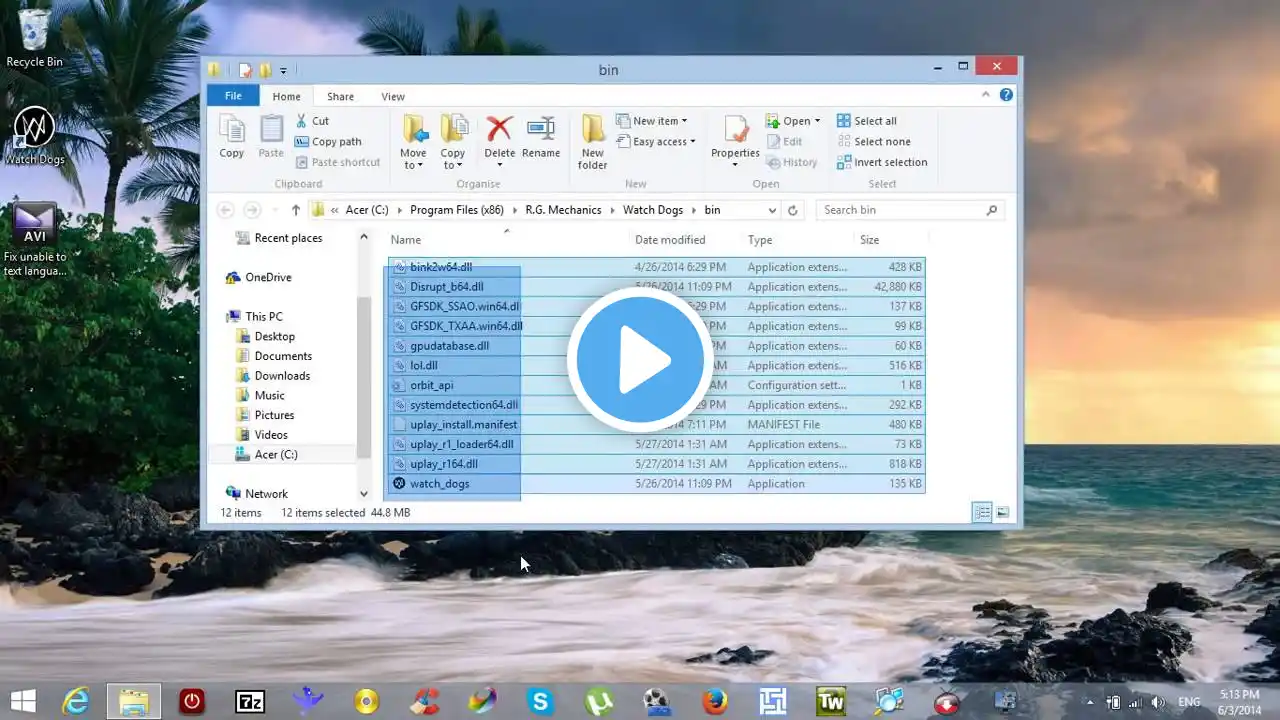
Task: Switch to details view toggle
Action: click(982, 513)
